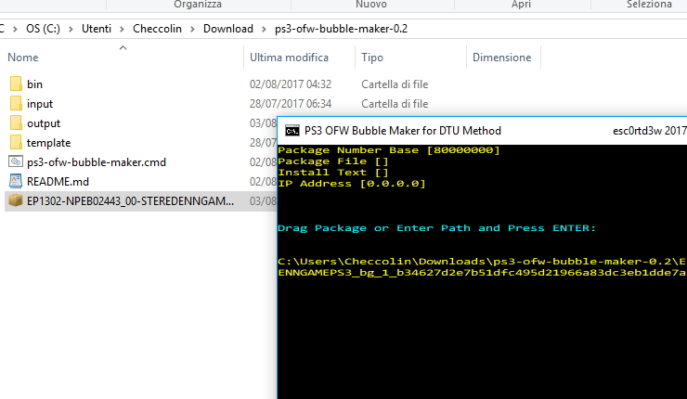Image resolution: width=687 pixels, height=399 pixels.
Task: Select the EP1302-NPEB02443 package file icon
Action: (16, 201)
